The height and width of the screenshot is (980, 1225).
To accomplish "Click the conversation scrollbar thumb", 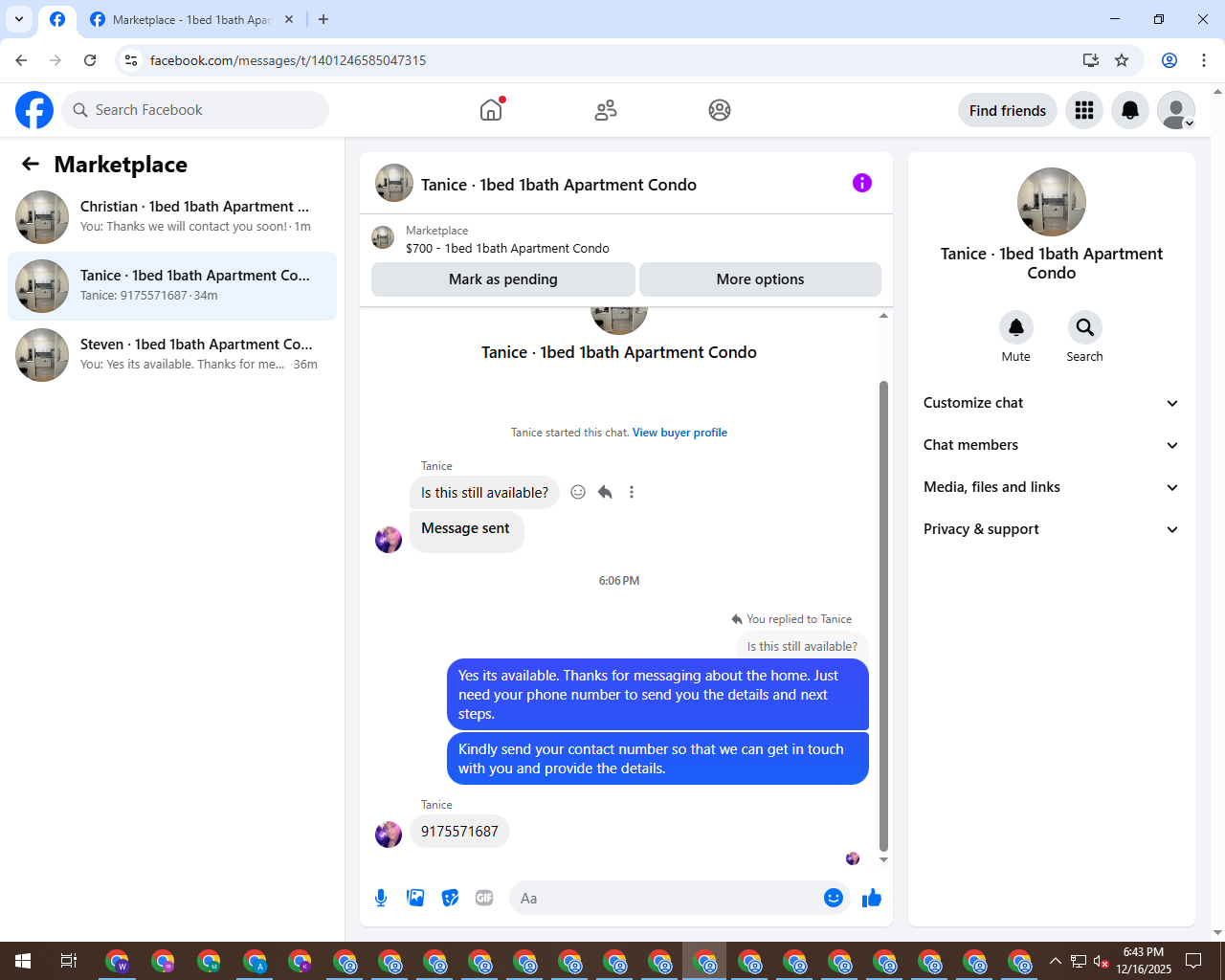I will coord(883,615).
